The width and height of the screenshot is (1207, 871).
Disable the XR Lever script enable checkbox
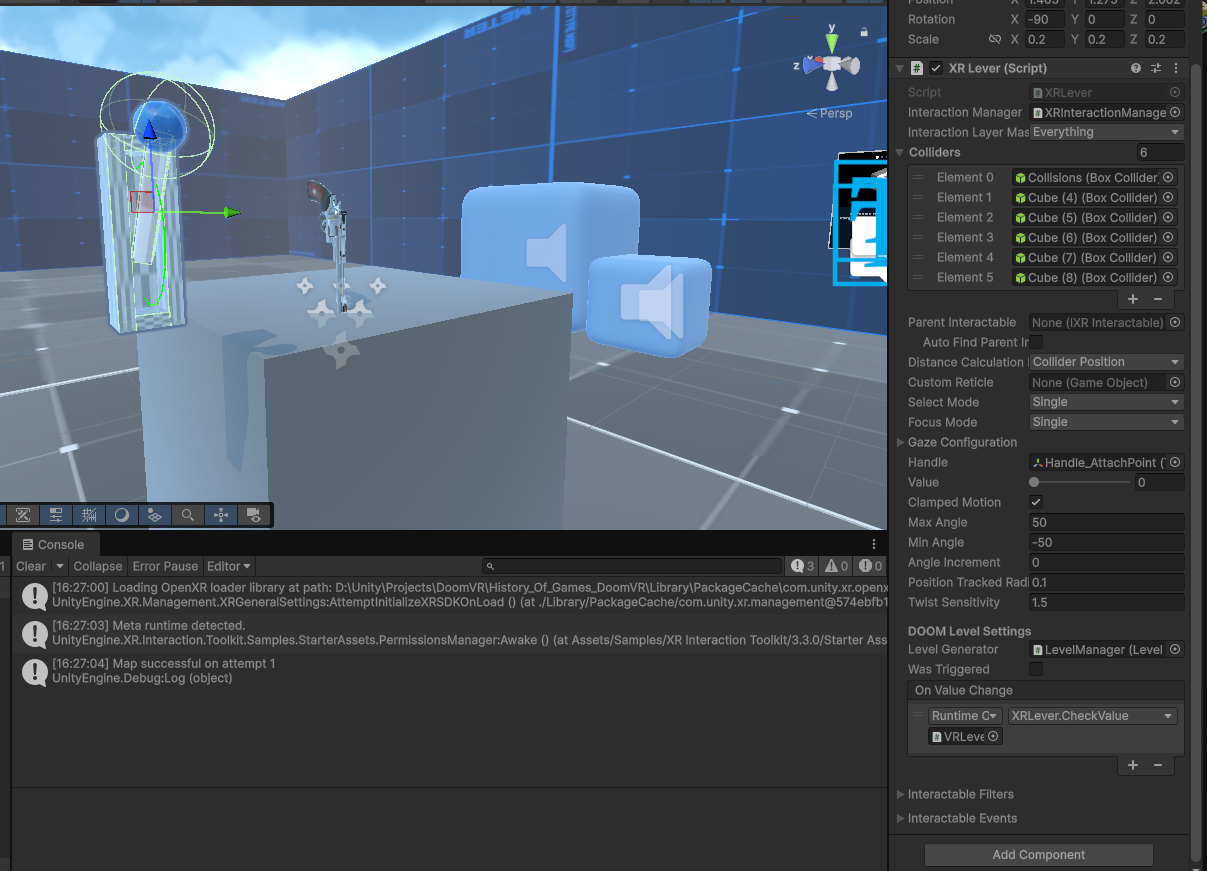[x=936, y=68]
